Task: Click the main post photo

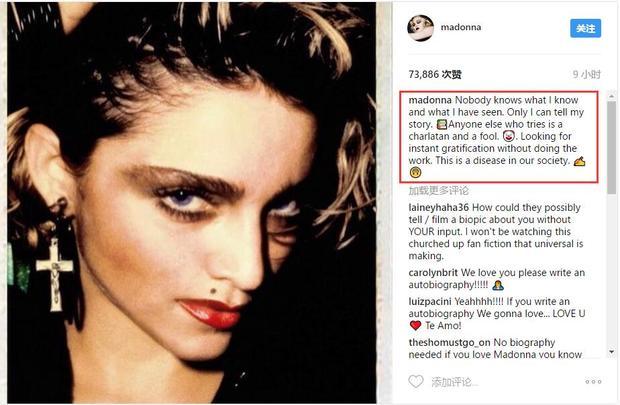Action: 191,202
